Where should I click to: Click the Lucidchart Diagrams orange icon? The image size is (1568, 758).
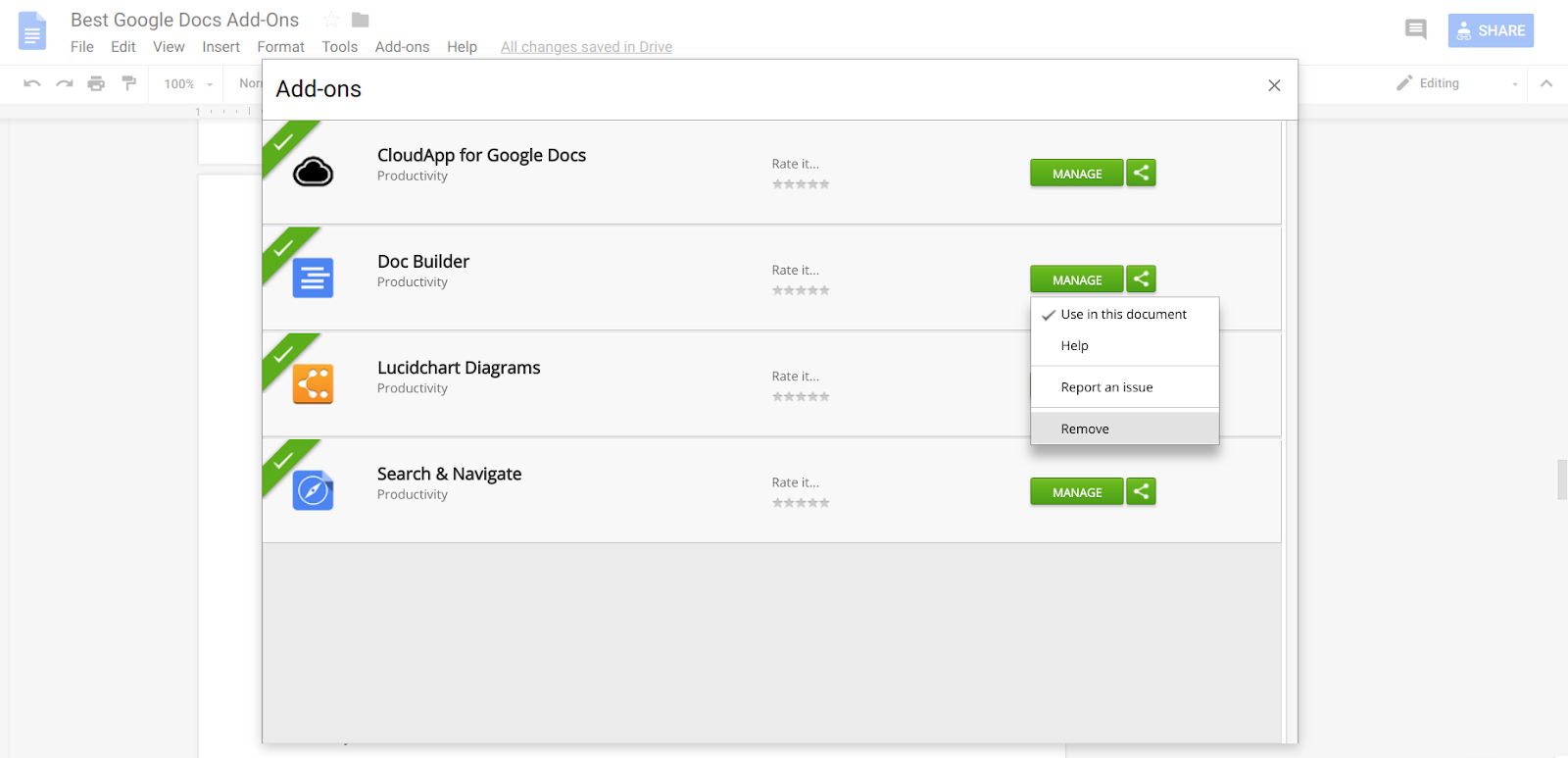tap(314, 384)
